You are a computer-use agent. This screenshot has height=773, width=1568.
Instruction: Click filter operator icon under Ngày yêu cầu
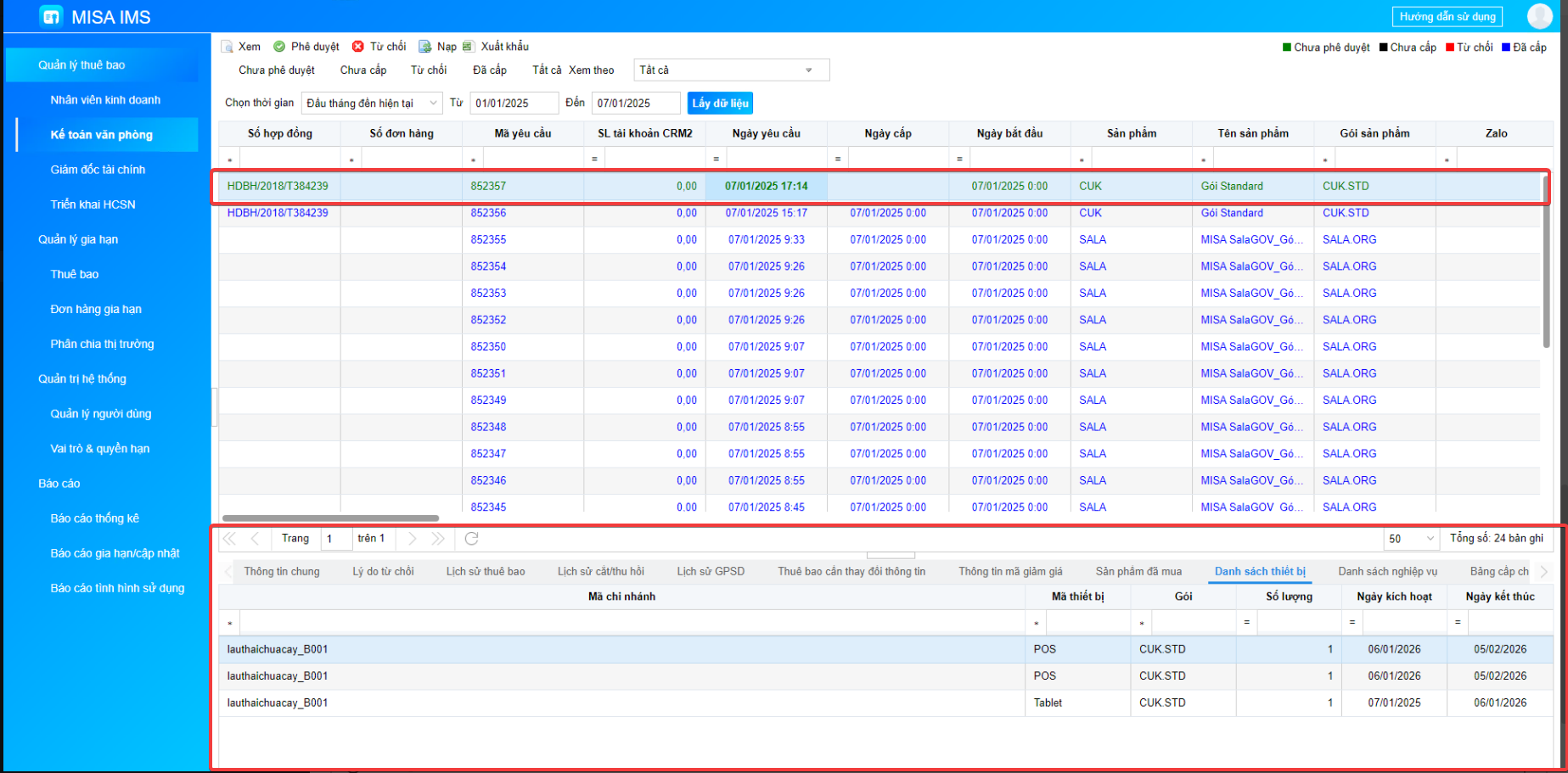717,160
